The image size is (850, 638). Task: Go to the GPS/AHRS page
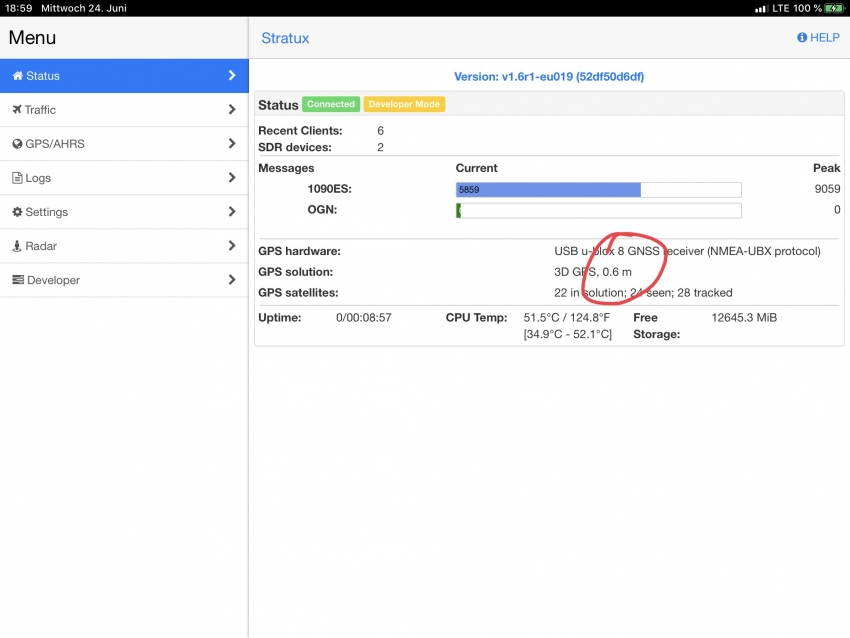(x=124, y=144)
